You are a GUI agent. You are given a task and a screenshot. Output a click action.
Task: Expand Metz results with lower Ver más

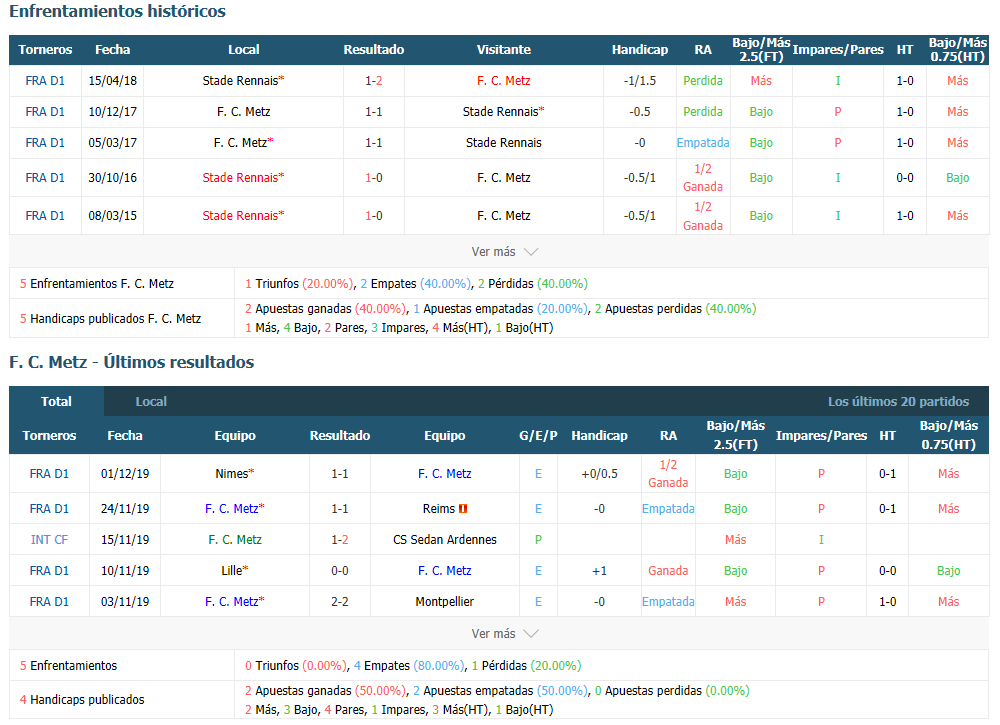coord(504,634)
